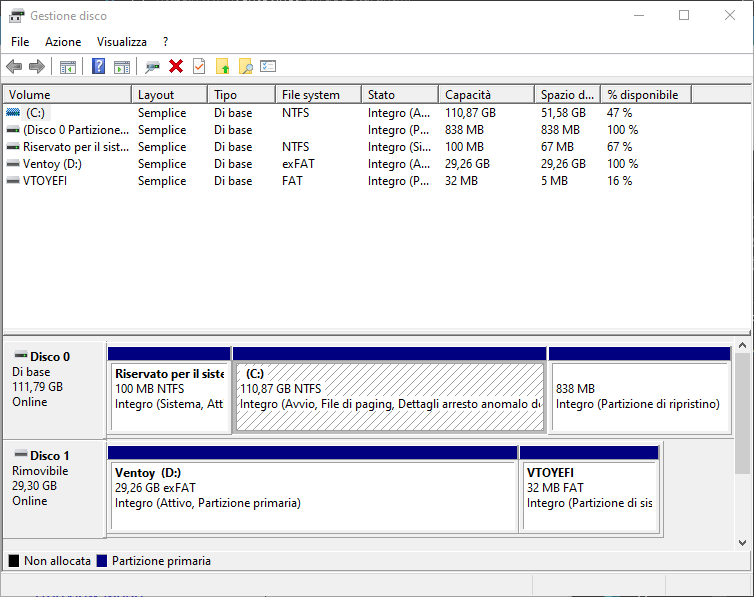Click the Disco 1 disk icon
Viewport: 754px width, 597px height.
21,454
